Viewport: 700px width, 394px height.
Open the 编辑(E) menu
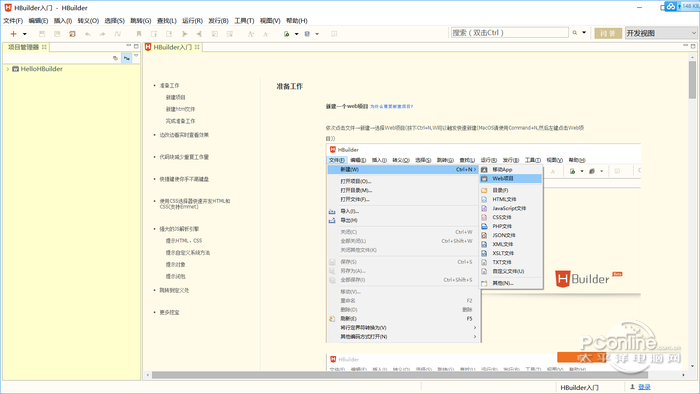[x=38, y=21]
